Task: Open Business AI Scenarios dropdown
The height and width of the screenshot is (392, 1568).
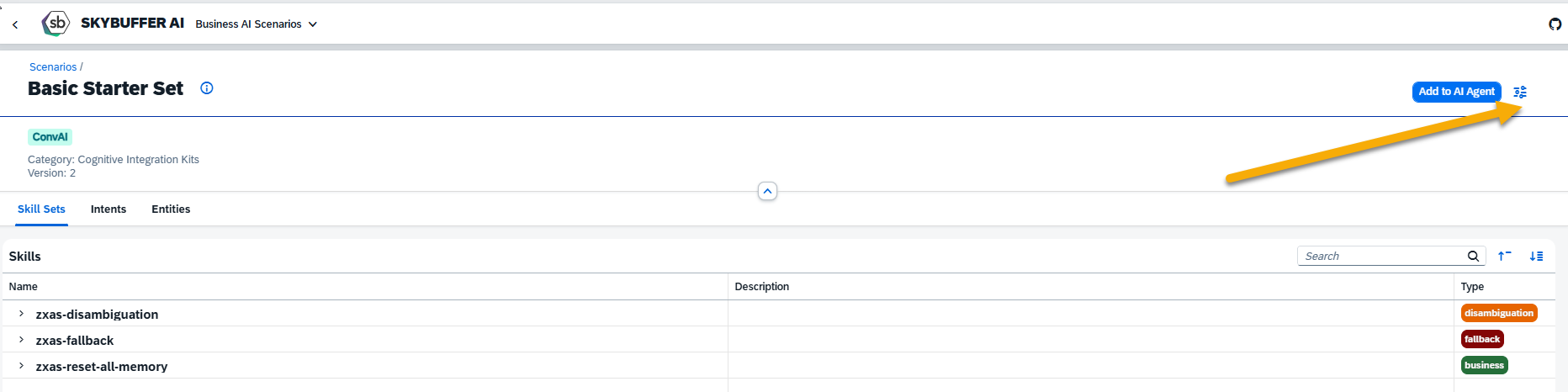Action: point(256,24)
